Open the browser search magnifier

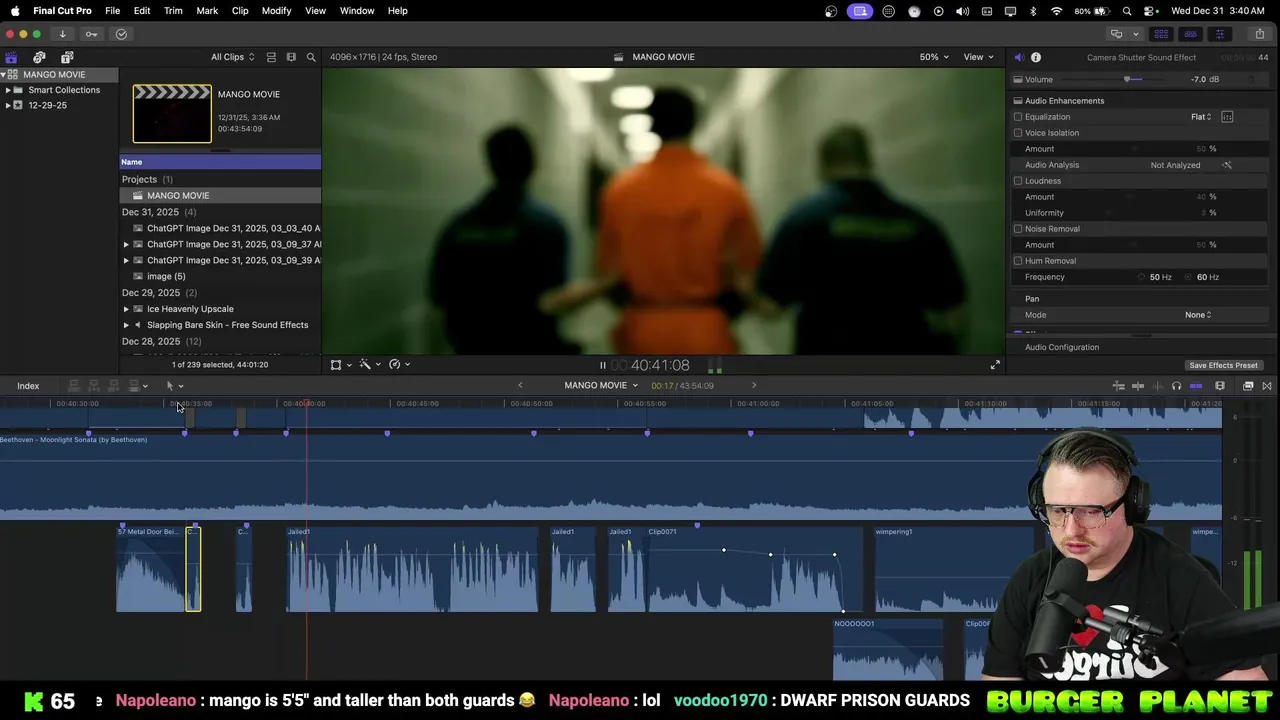(x=311, y=57)
